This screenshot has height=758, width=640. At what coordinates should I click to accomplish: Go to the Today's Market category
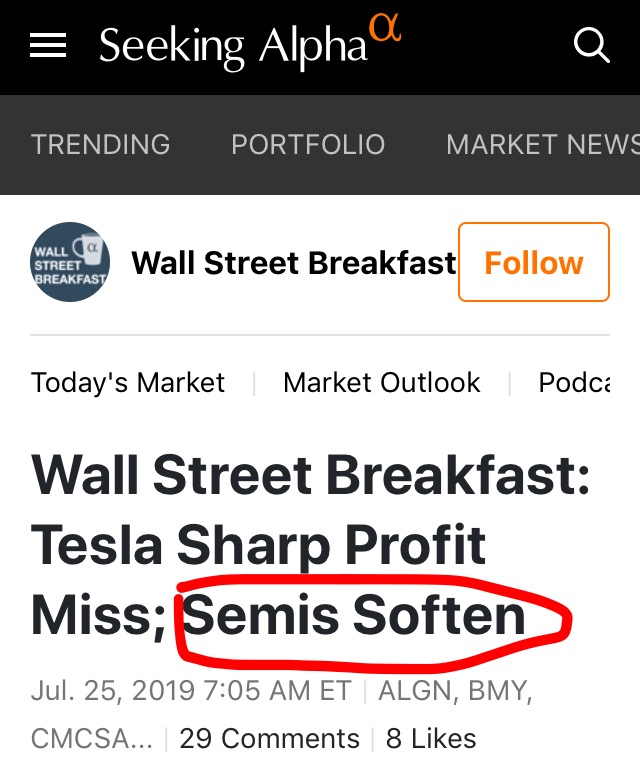point(128,382)
